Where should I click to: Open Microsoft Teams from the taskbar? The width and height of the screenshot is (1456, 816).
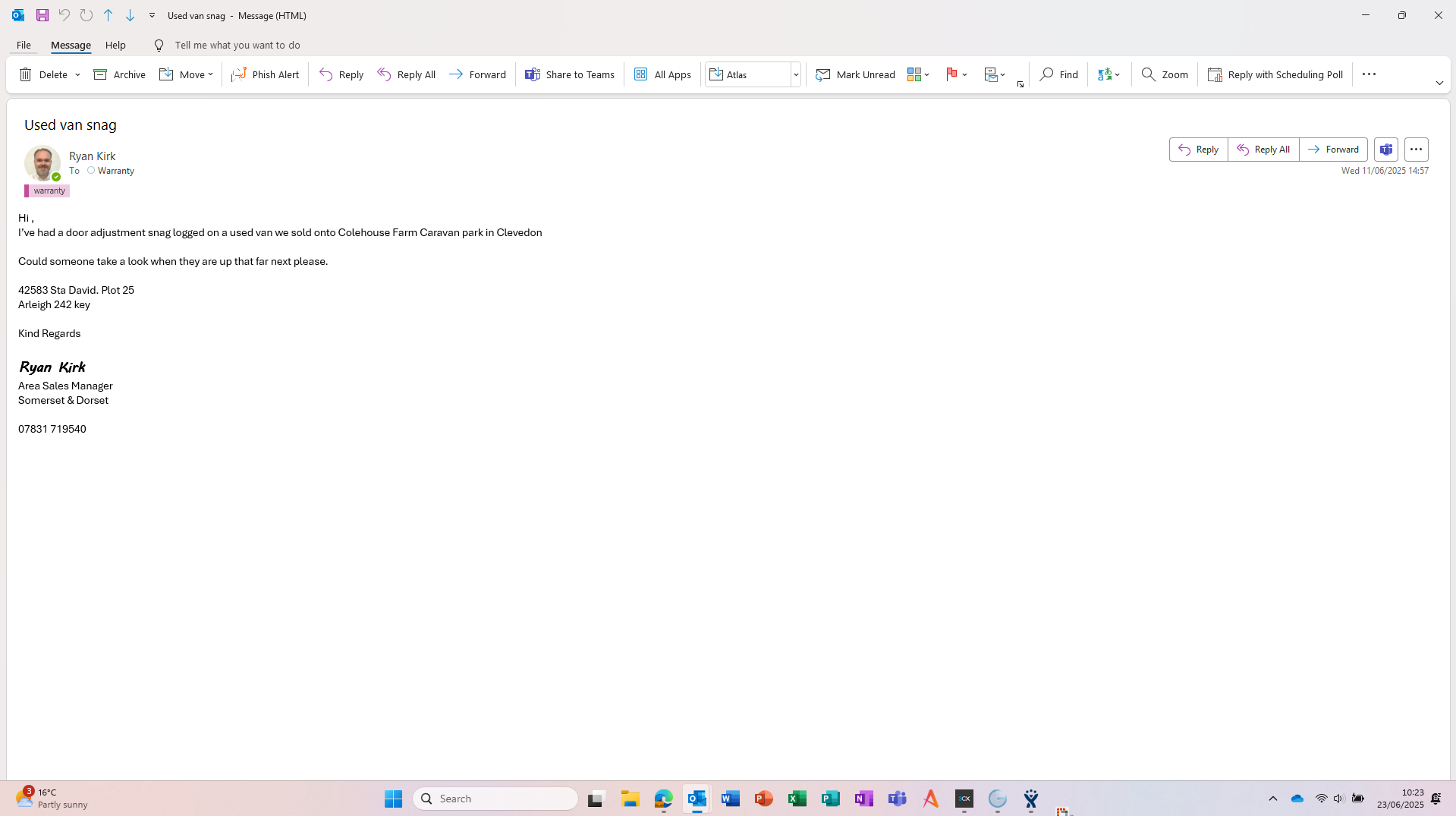click(x=898, y=799)
